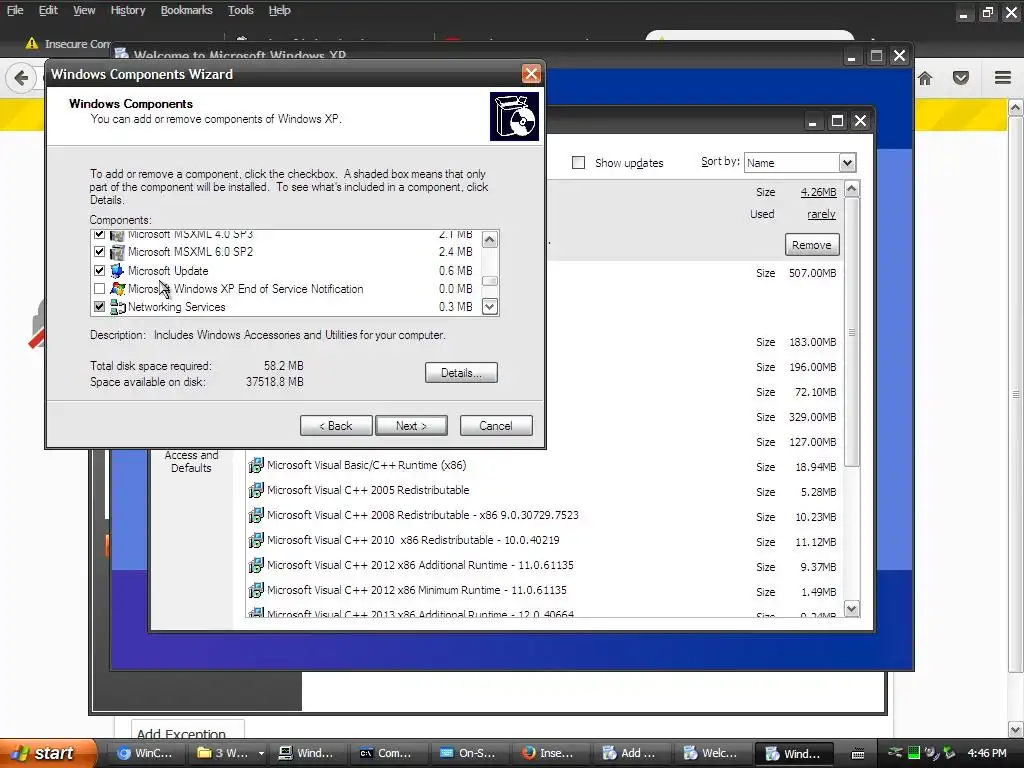The height and width of the screenshot is (768, 1024).
Task: Open the Edit menu
Action: [x=48, y=10]
